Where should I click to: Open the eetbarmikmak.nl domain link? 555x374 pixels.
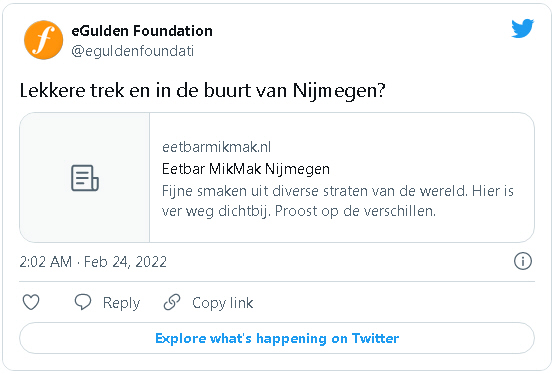click(217, 147)
